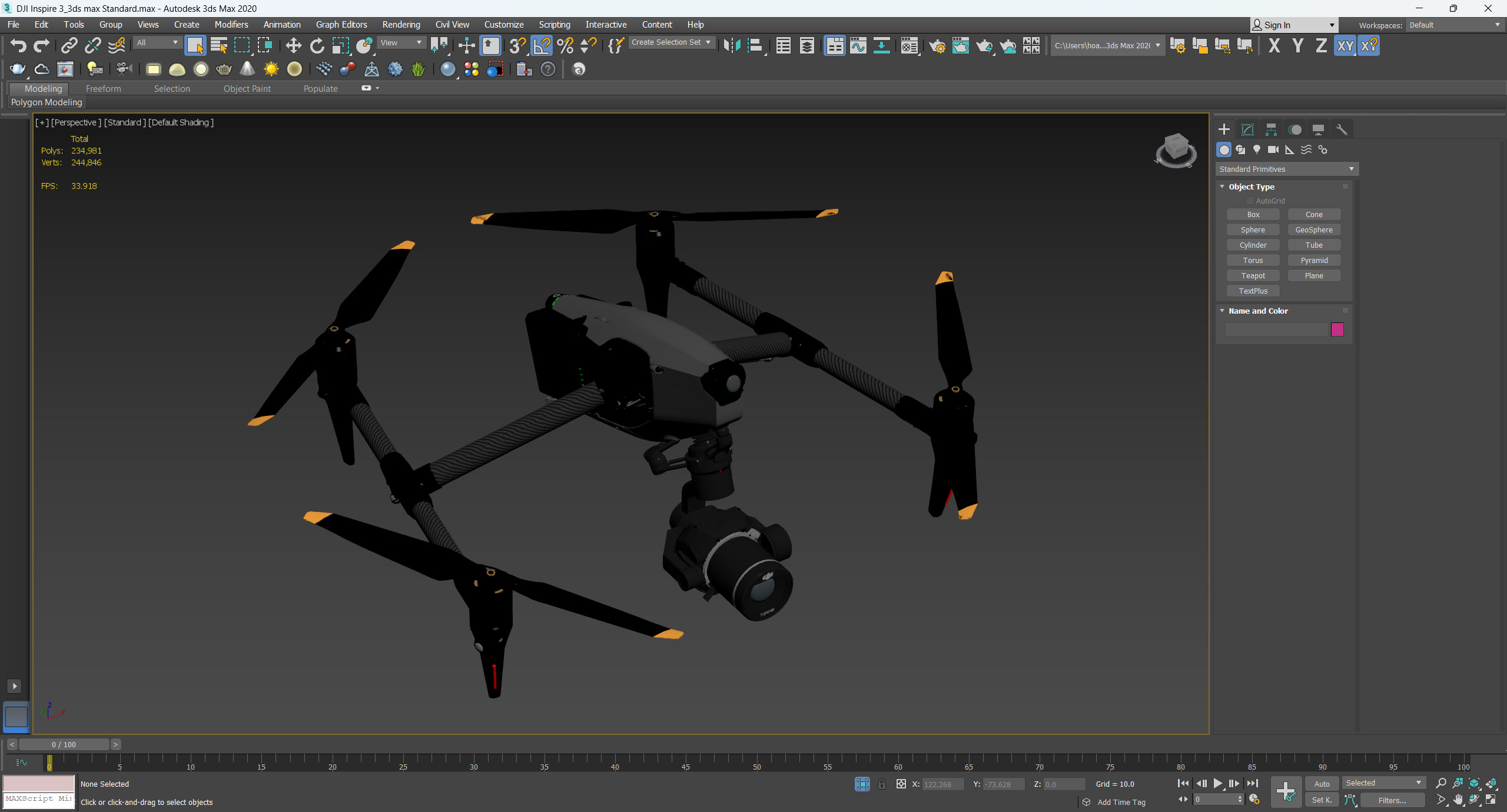Open the selection filter All dropdown
This screenshot has height=812, width=1507.
pyautogui.click(x=157, y=42)
